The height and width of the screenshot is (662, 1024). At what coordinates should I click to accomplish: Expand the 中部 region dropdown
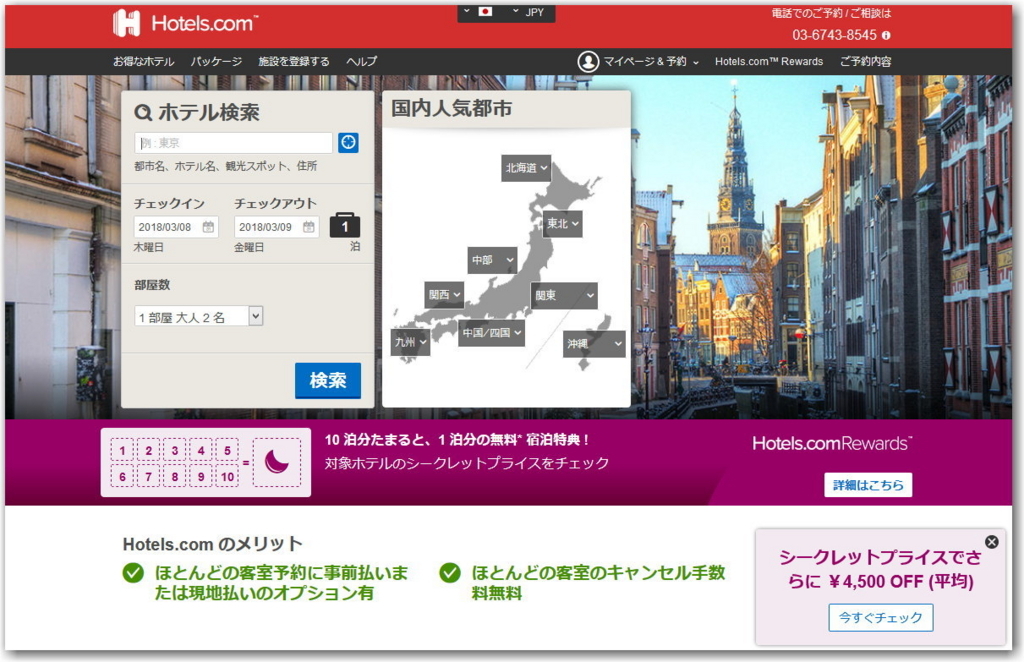pos(492,260)
